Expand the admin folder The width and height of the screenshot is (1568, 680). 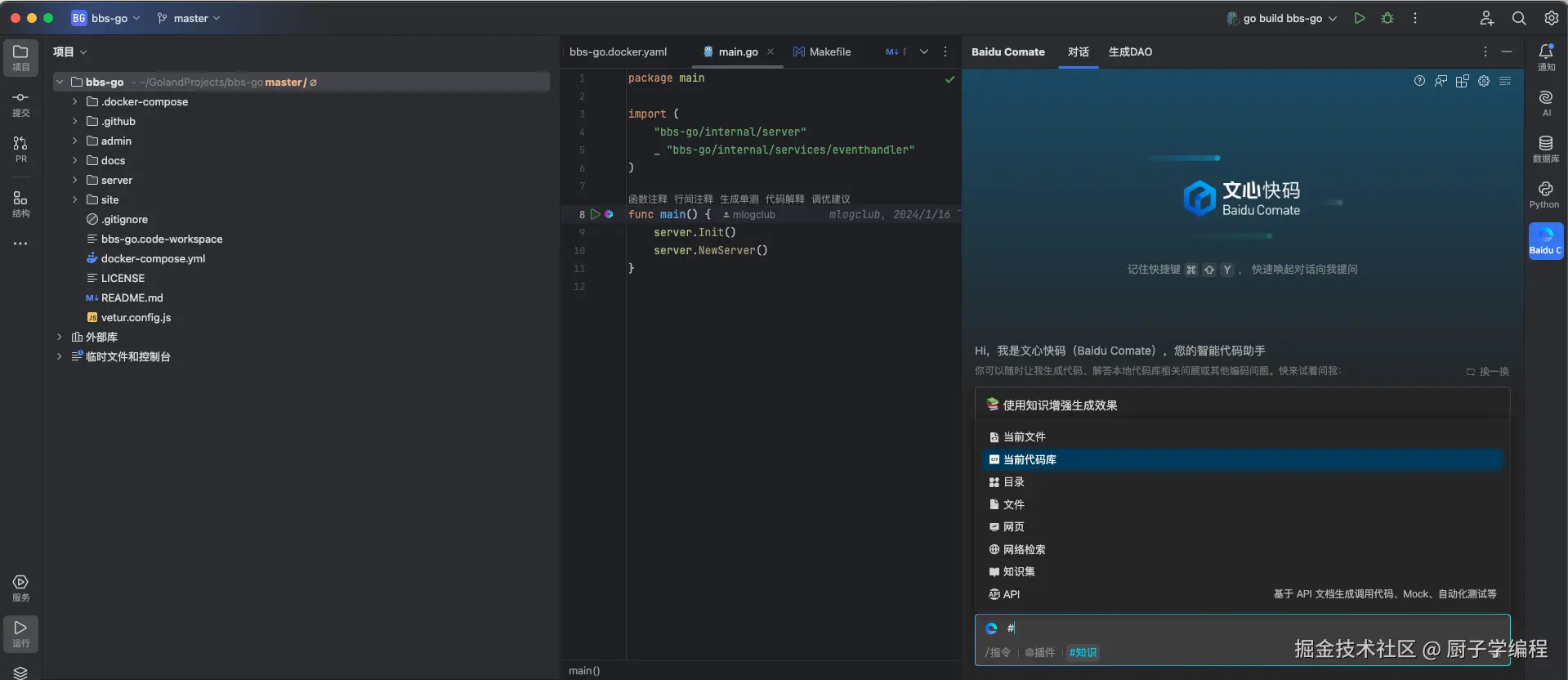[74, 141]
